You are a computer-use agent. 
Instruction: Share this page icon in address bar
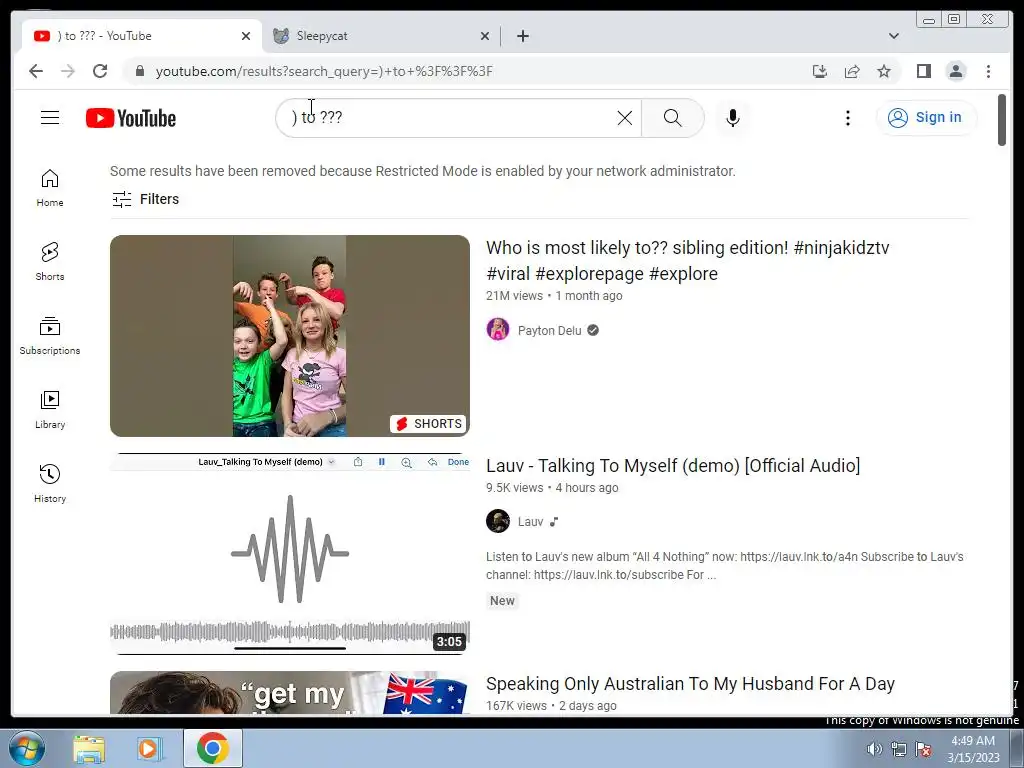852,71
